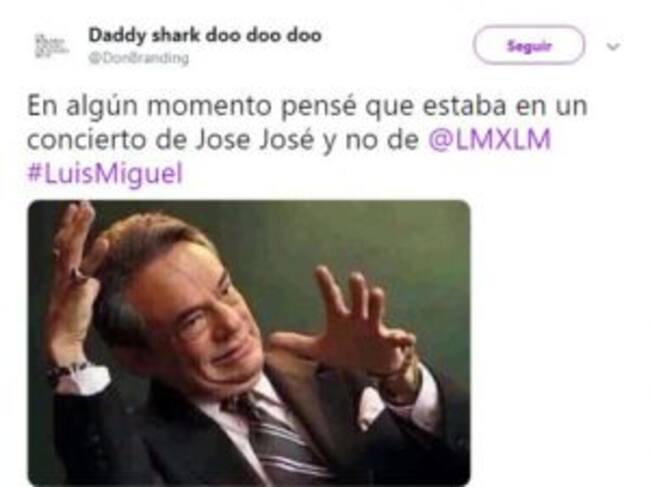Click the Seguir follow button
The width and height of the screenshot is (650, 487).
coord(529,45)
